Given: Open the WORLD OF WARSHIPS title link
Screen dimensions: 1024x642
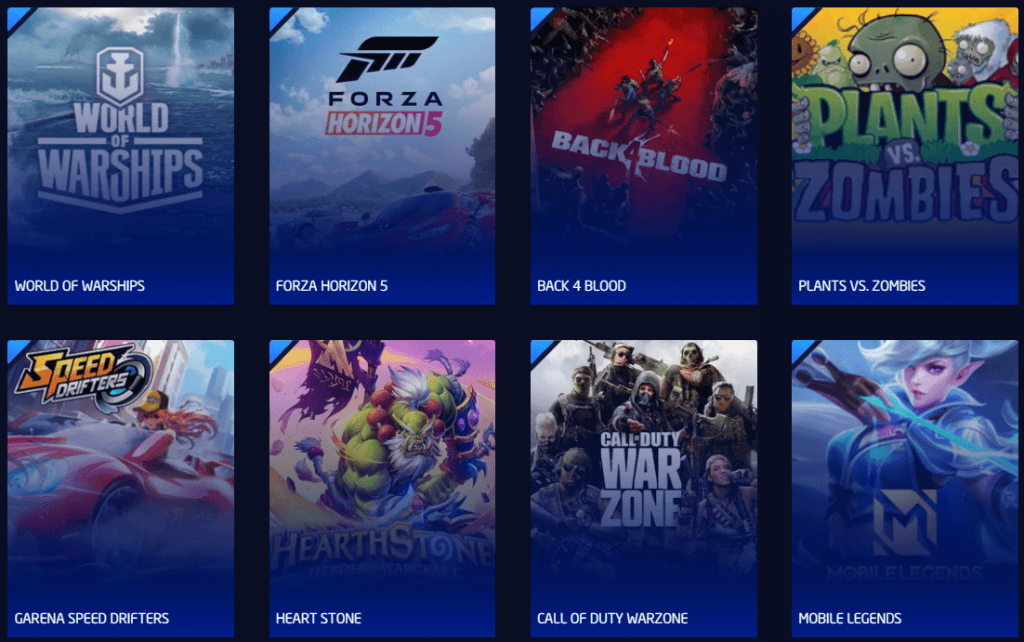Looking at the screenshot, I should [x=80, y=286].
